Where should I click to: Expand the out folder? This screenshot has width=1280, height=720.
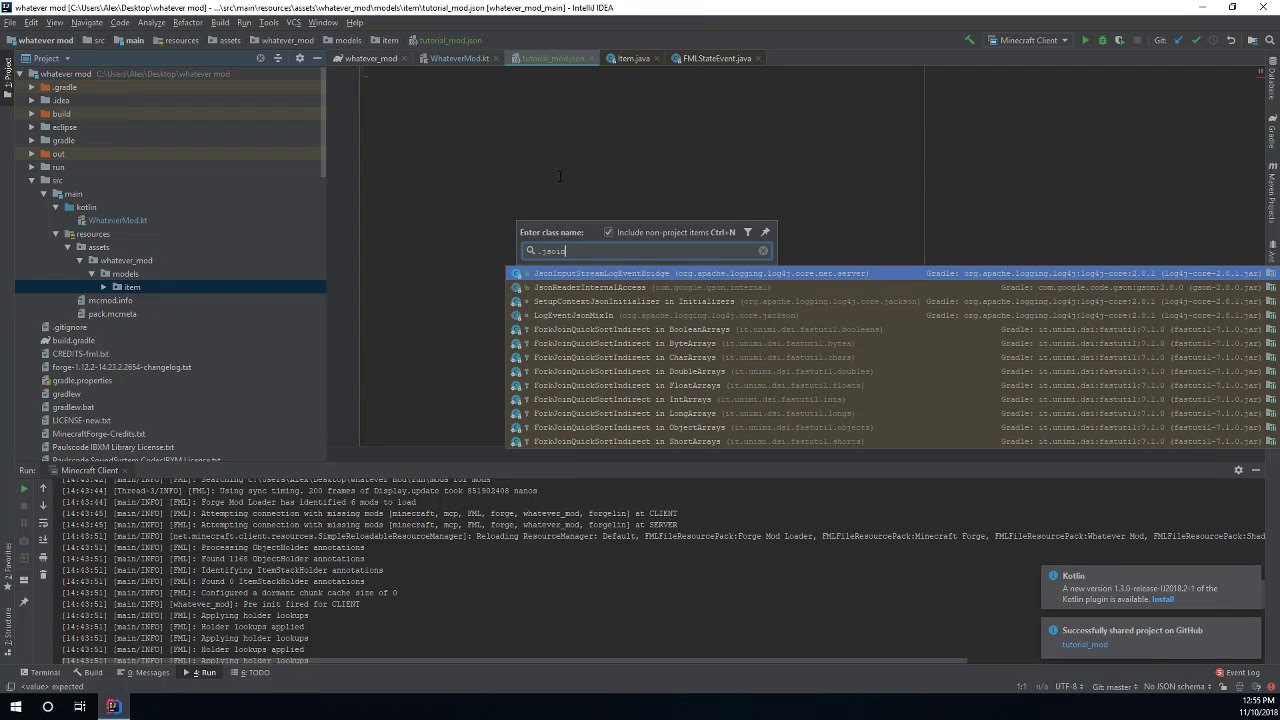coord(31,154)
